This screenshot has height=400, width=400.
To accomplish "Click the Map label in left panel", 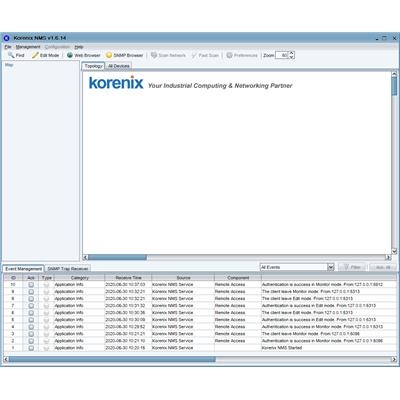I will click(9, 65).
